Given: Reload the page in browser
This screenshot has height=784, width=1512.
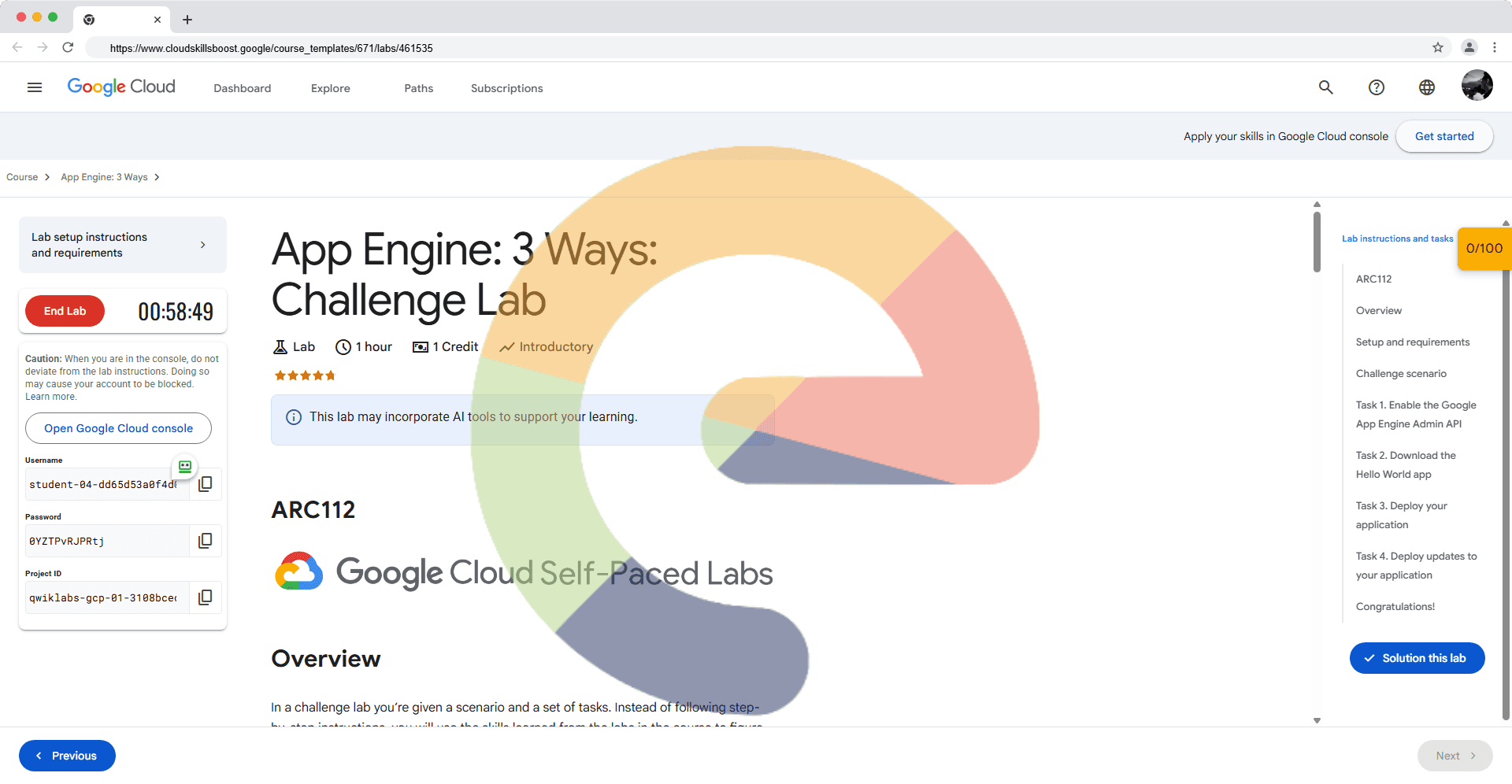Looking at the screenshot, I should coord(68,47).
